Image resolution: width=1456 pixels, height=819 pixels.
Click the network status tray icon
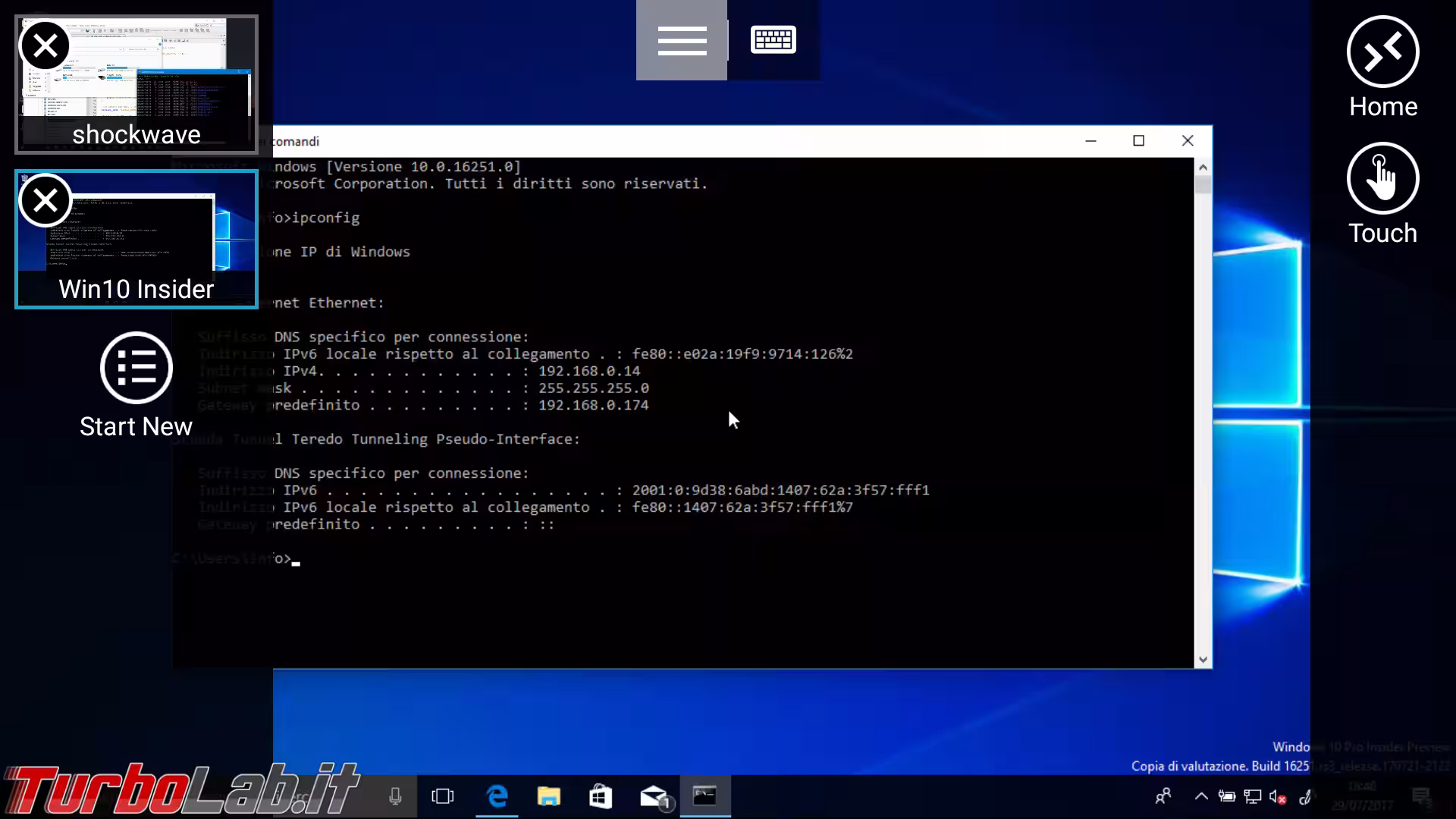pyautogui.click(x=1252, y=796)
